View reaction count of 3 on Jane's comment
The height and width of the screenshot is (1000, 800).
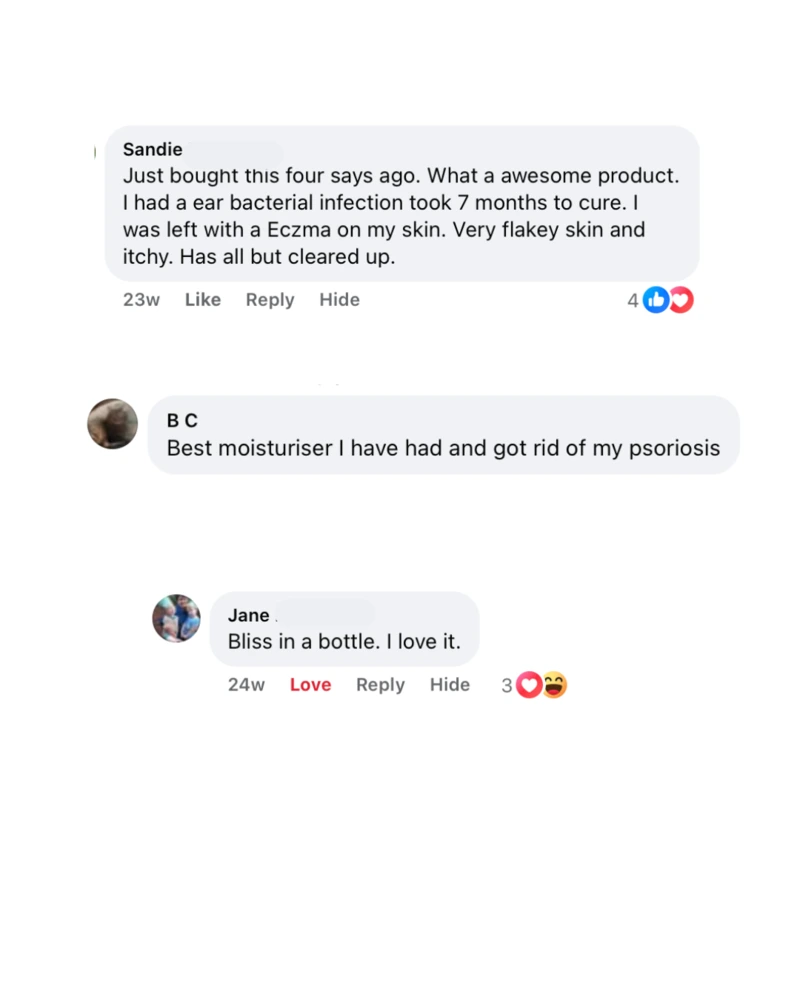(x=505, y=685)
